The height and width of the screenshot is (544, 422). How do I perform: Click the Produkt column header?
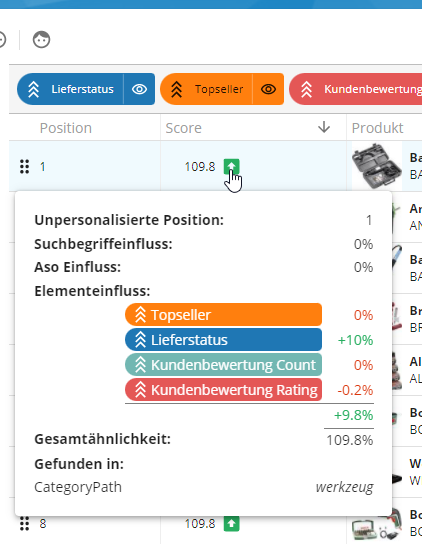click(377, 128)
